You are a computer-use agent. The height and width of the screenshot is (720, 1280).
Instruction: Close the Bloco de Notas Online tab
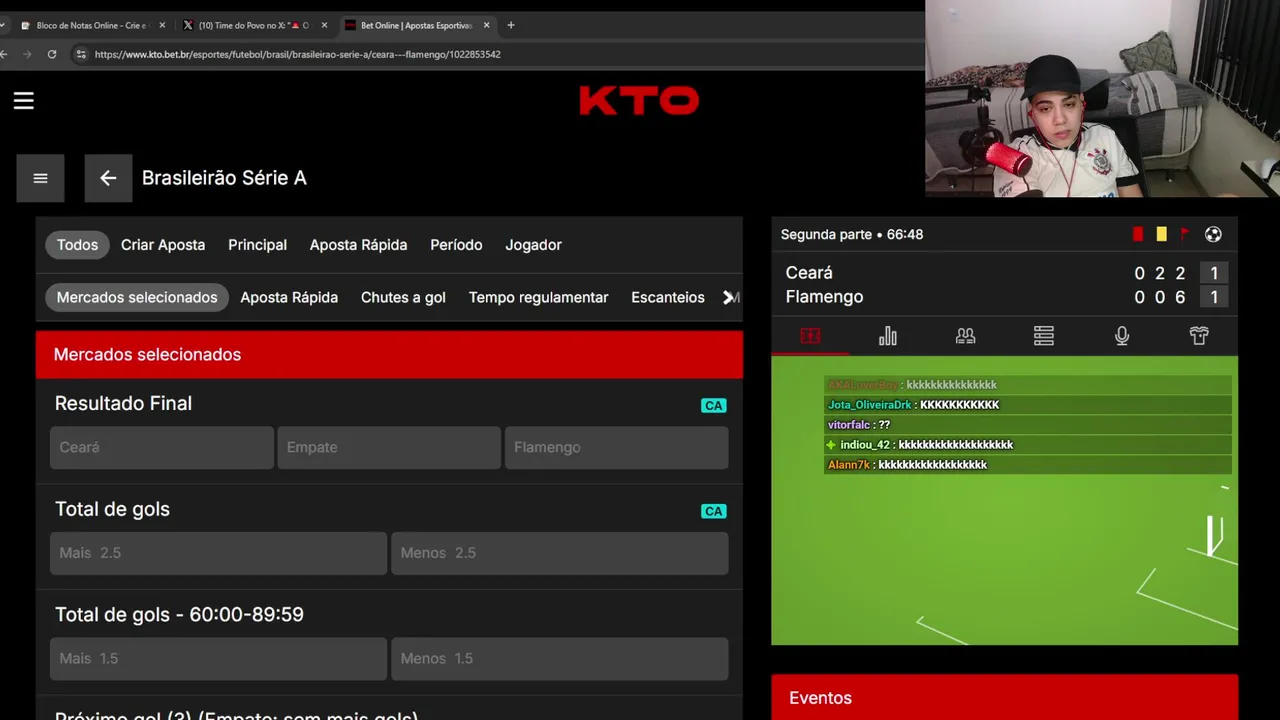coord(162,25)
